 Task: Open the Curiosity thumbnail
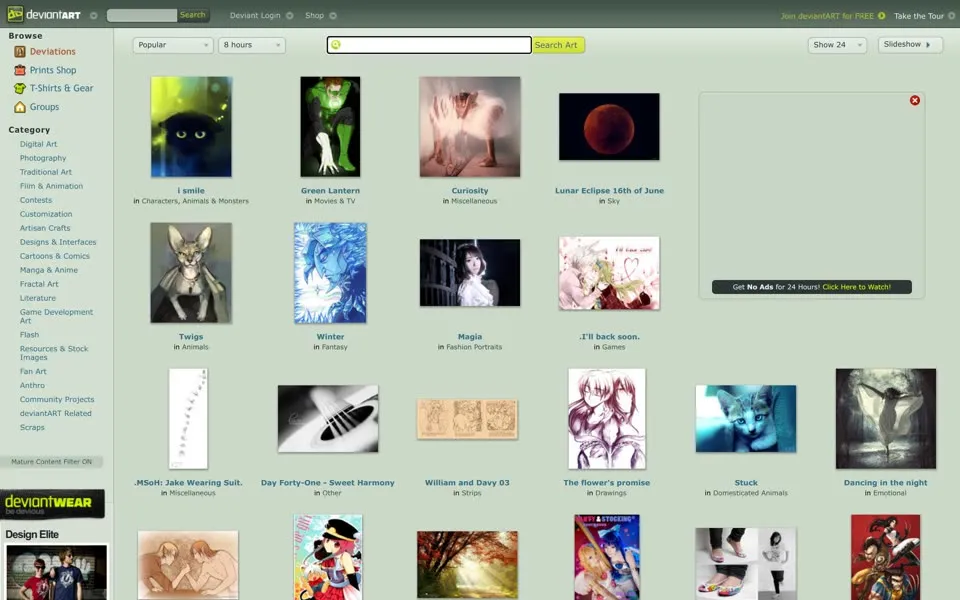(470, 127)
